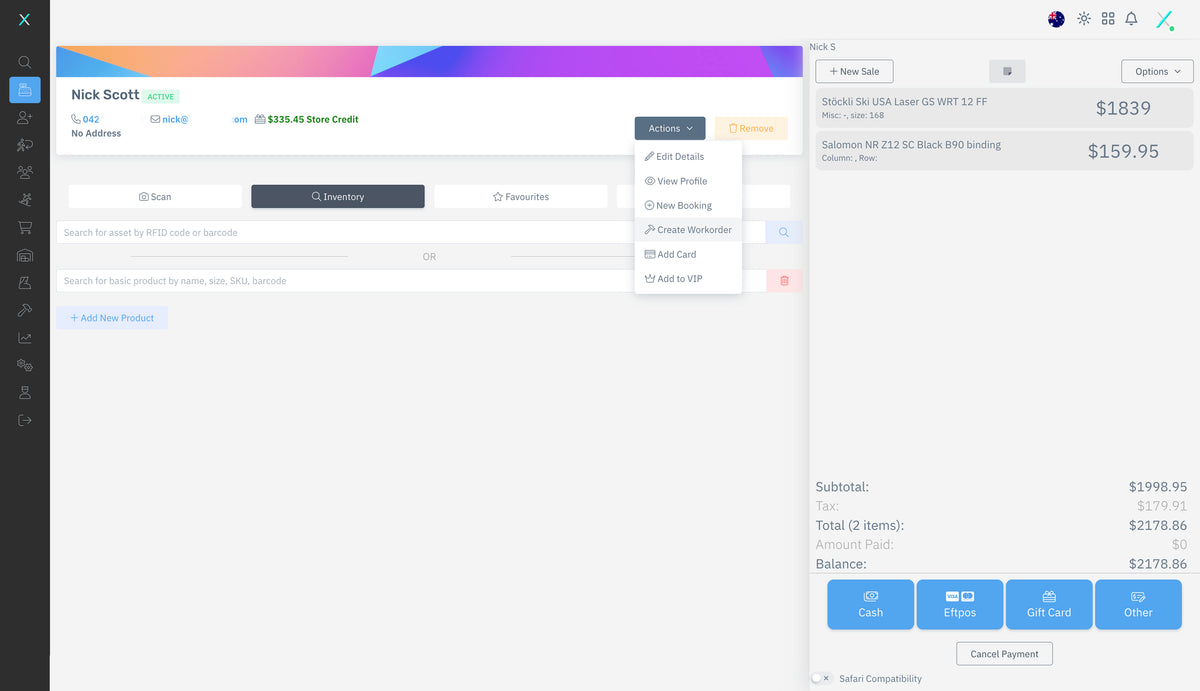Click the shopping cart icon in sidebar
The width and height of the screenshot is (1200, 691).
click(25, 228)
